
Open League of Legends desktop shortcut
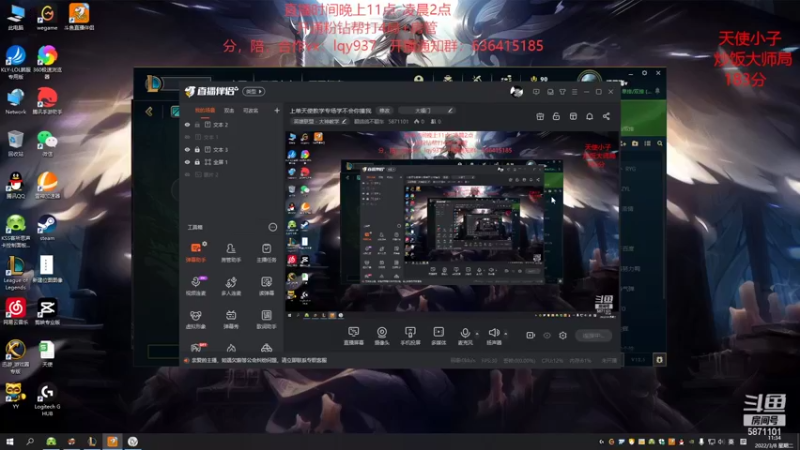(15, 272)
